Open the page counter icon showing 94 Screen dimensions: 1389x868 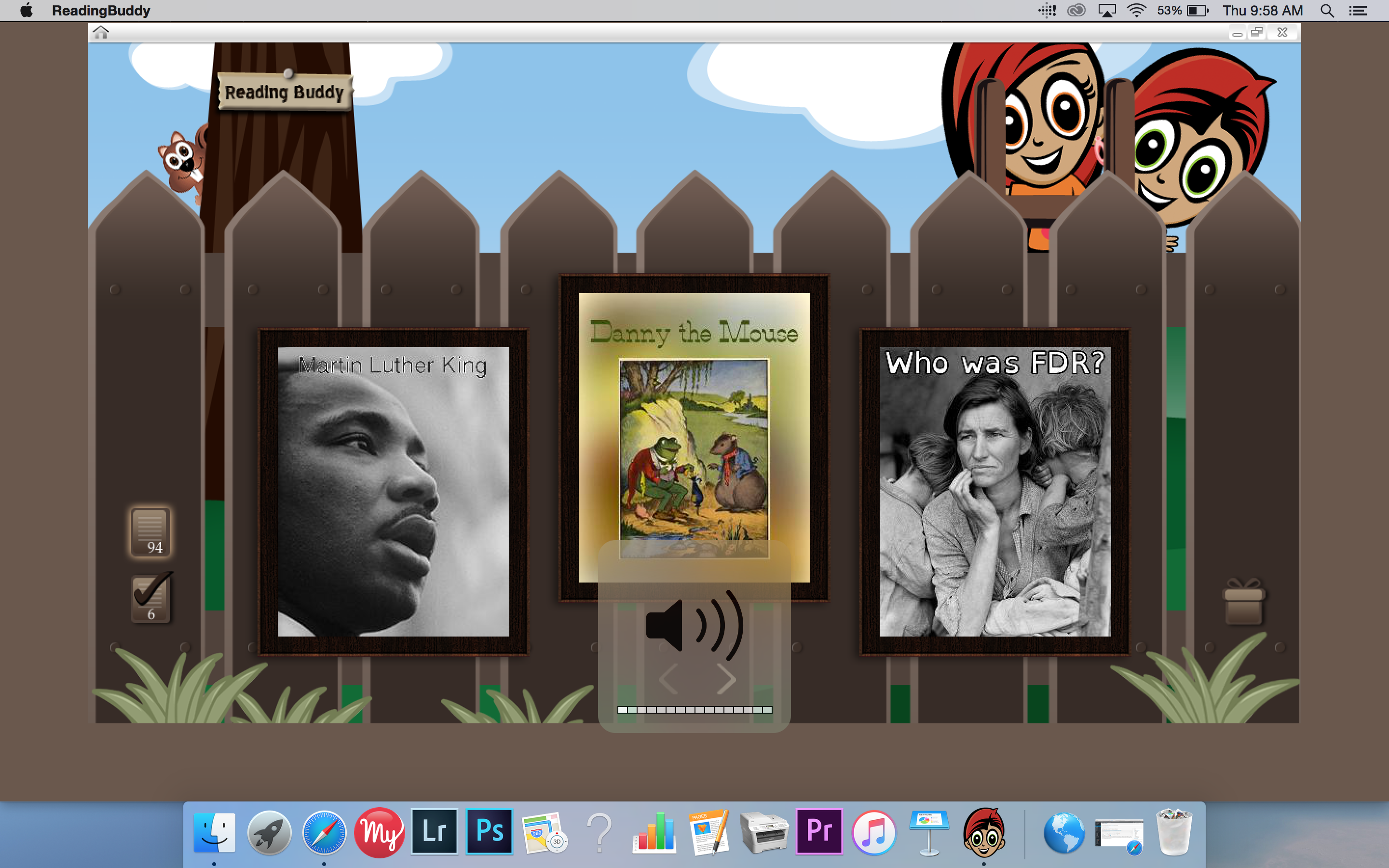coord(150,531)
